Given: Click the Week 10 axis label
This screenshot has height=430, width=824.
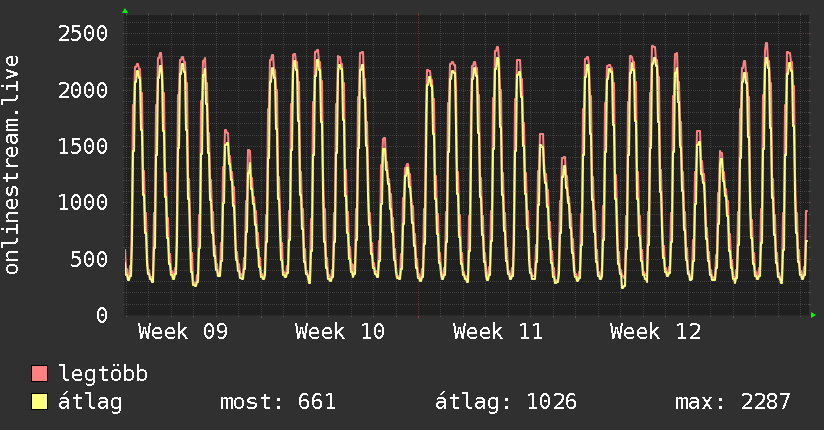Looking at the screenshot, I should (x=340, y=332).
